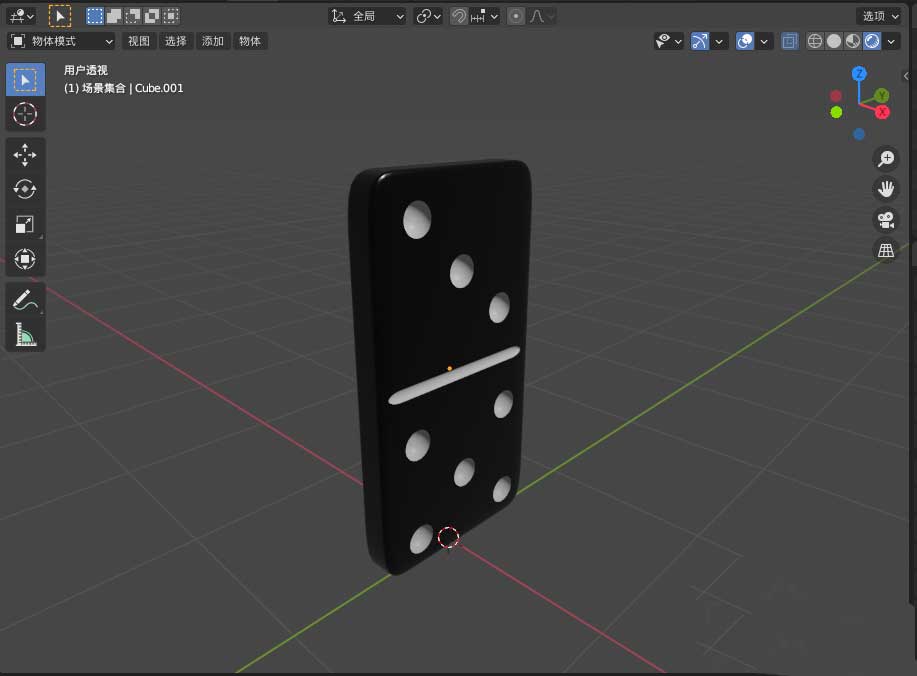917x676 pixels.
Task: Expand the sidebar with small arrow
Action: pyautogui.click(x=906, y=76)
